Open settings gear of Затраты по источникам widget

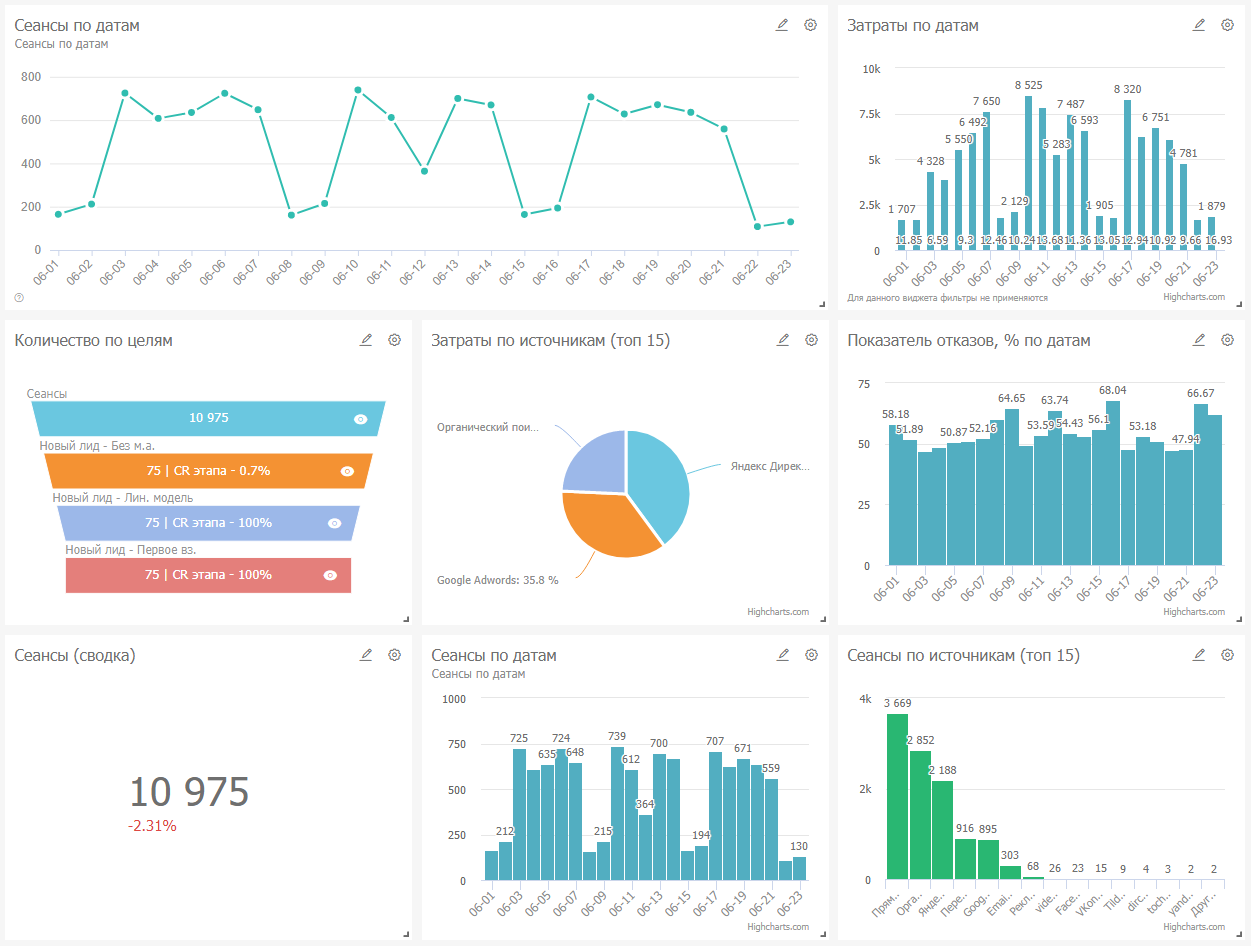811,340
